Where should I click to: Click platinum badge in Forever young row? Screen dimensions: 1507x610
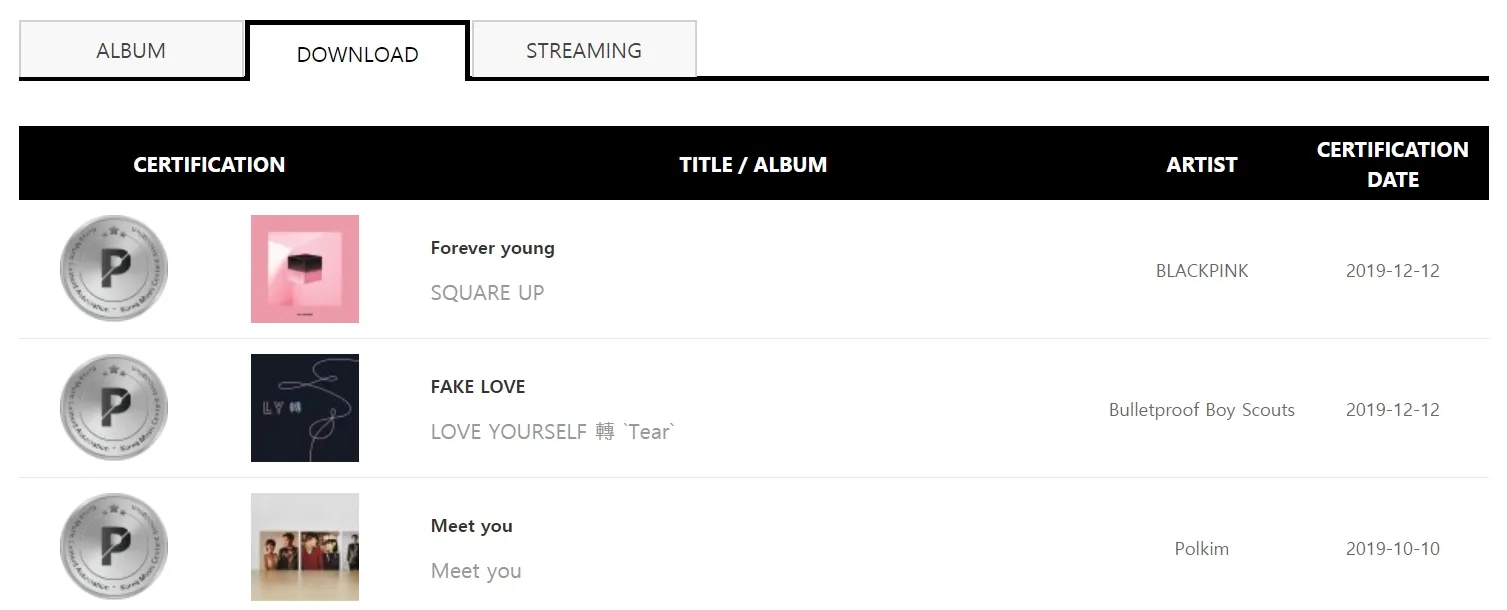point(114,269)
